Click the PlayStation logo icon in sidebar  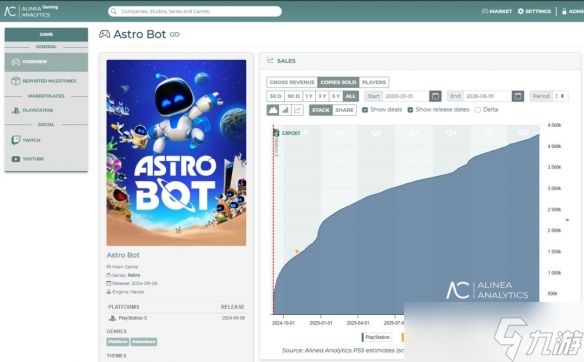tap(16, 110)
